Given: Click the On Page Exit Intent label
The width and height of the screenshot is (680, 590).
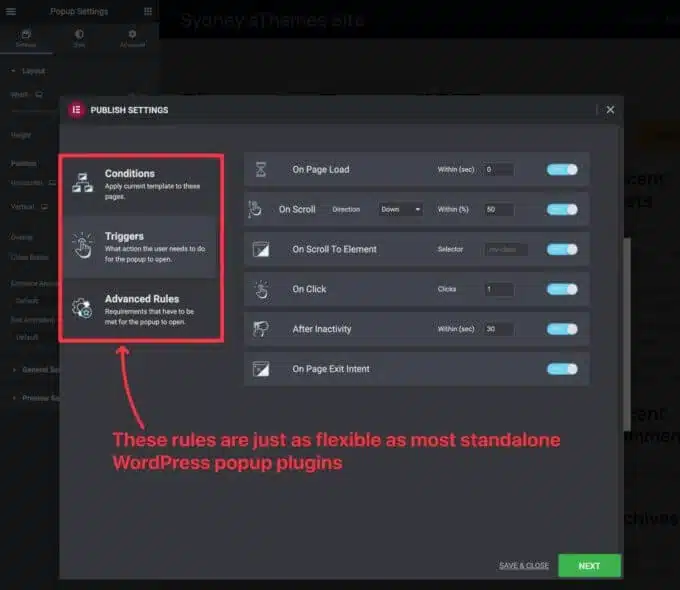Looking at the screenshot, I should click(x=331, y=369).
